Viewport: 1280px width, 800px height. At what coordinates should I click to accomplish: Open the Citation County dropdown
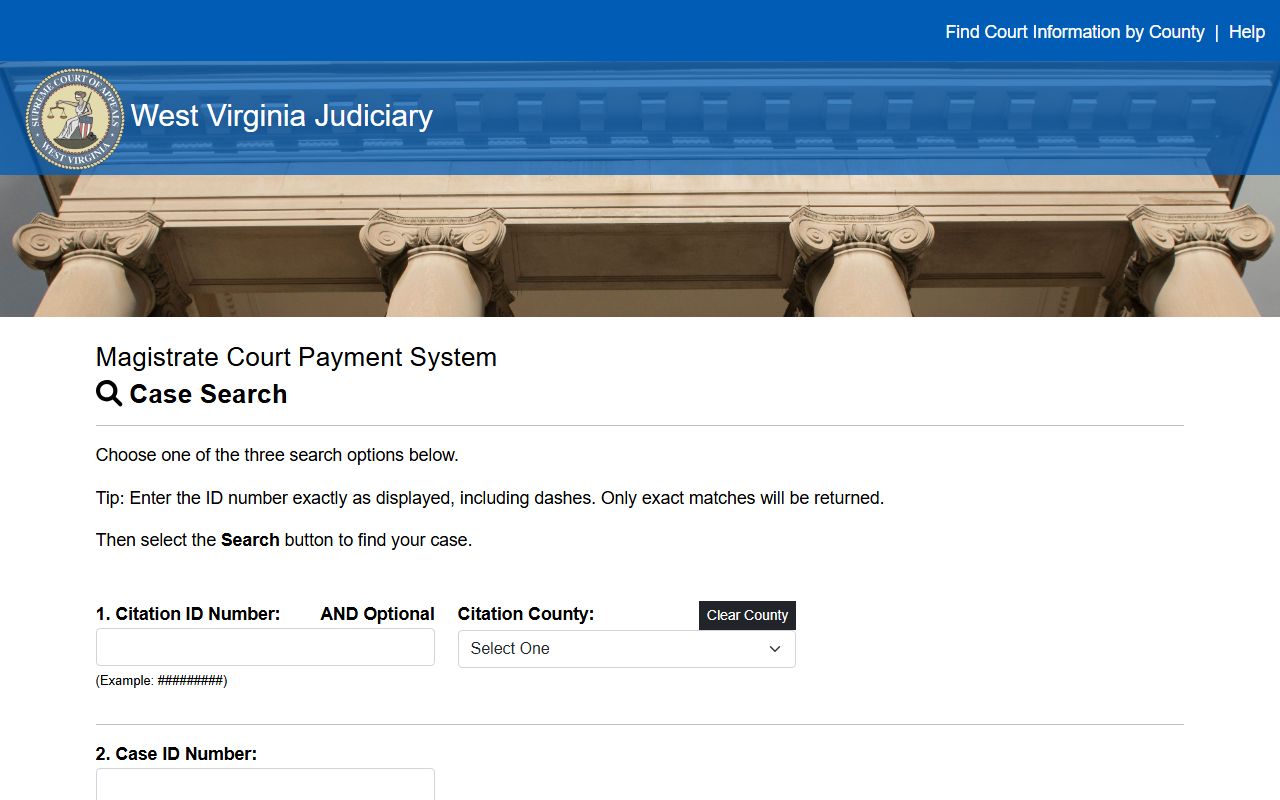[627, 649]
